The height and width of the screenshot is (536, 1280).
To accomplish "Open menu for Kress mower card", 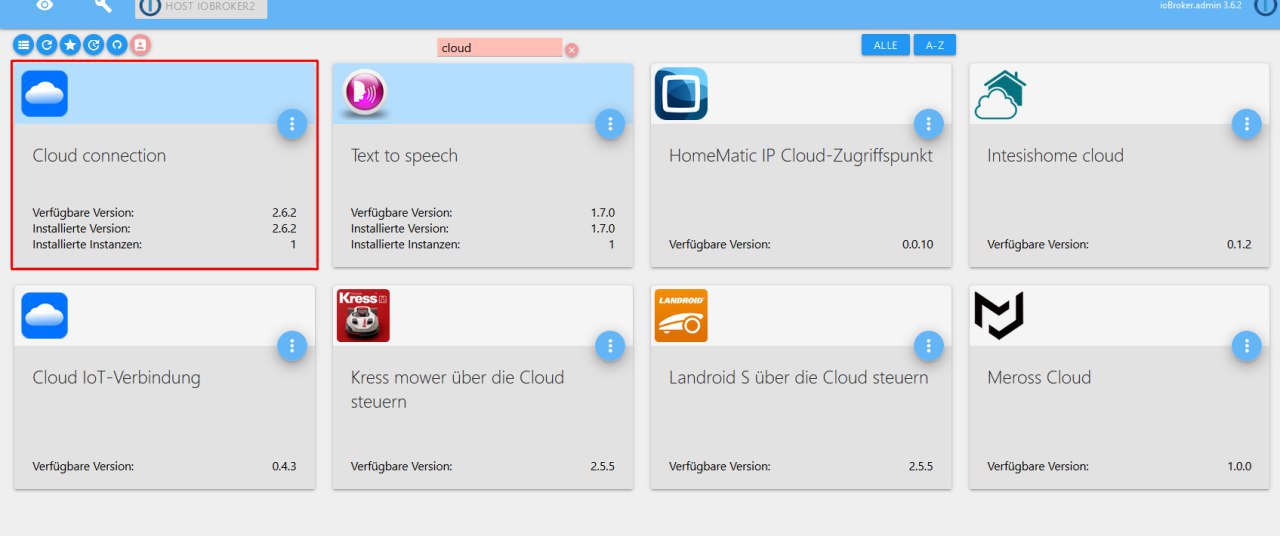I will [610, 346].
